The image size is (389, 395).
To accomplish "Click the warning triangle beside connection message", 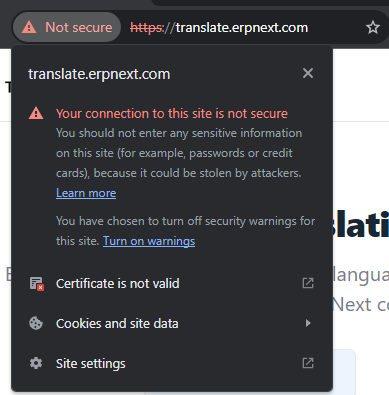I will pyautogui.click(x=36, y=113).
